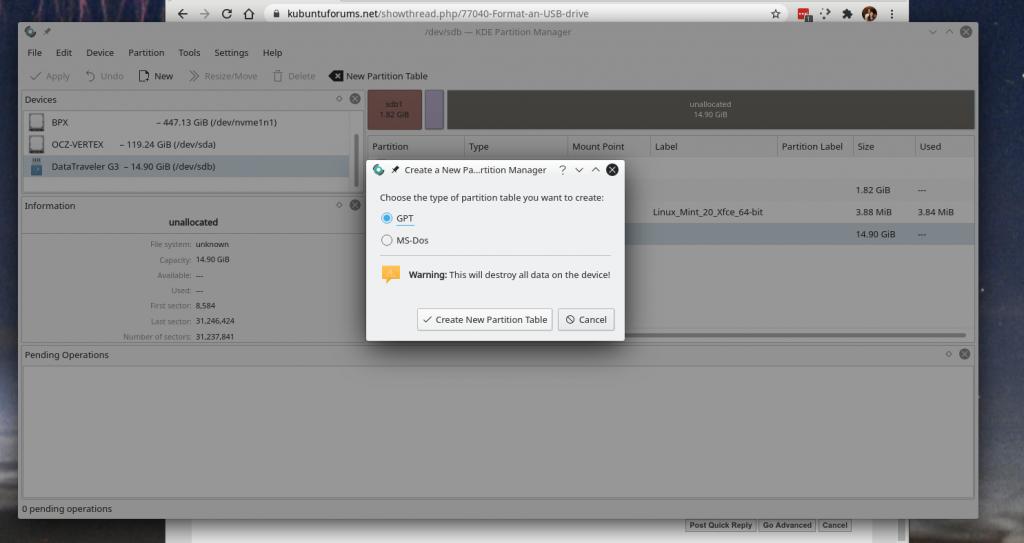Shade the dialog with the down chevron
Screen dimensions: 1024x543
point(580,170)
